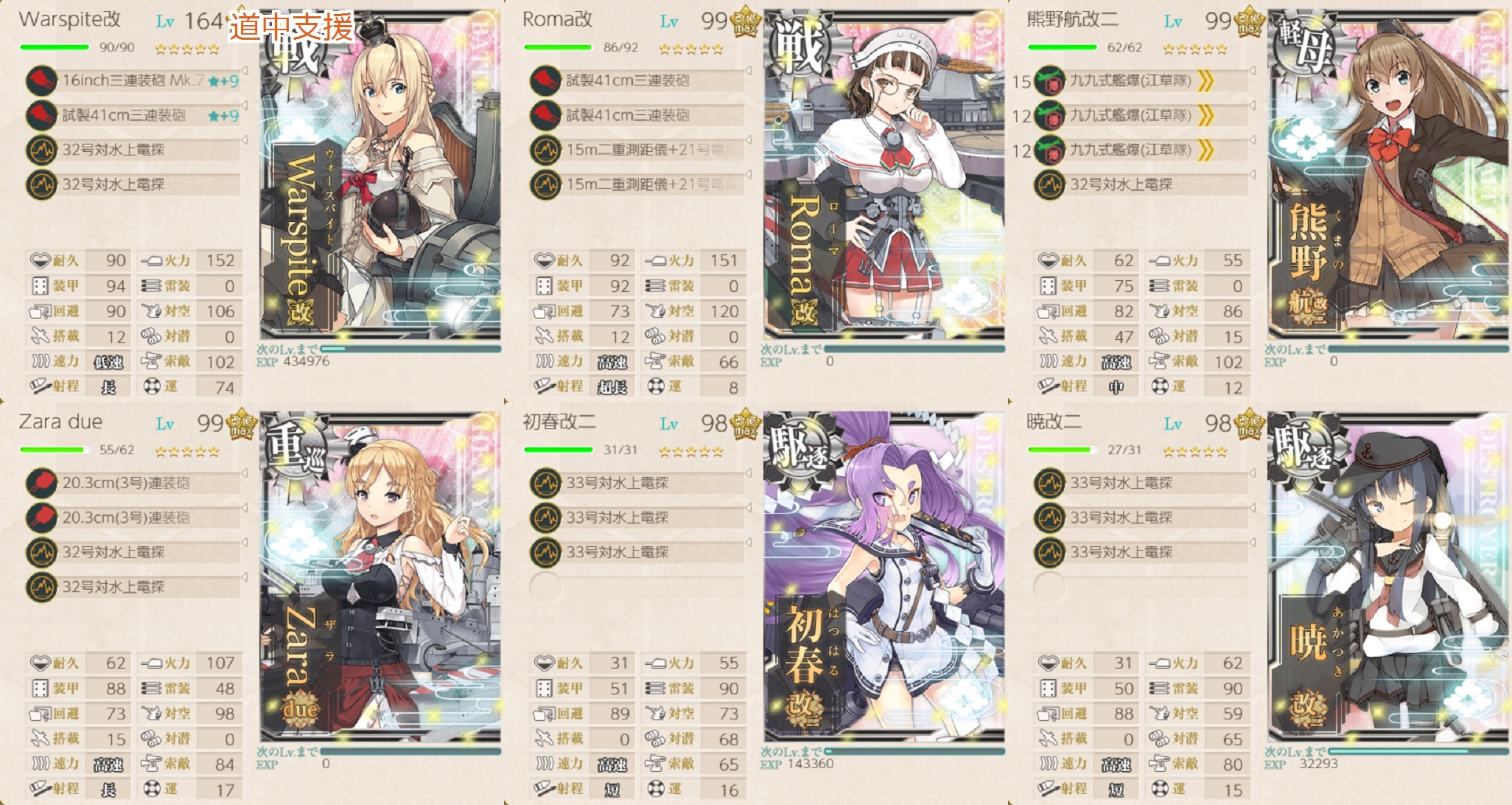Viewport: 1512px width, 805px height.
Task: Select the 道中支援 label at top
Action: coord(291,27)
